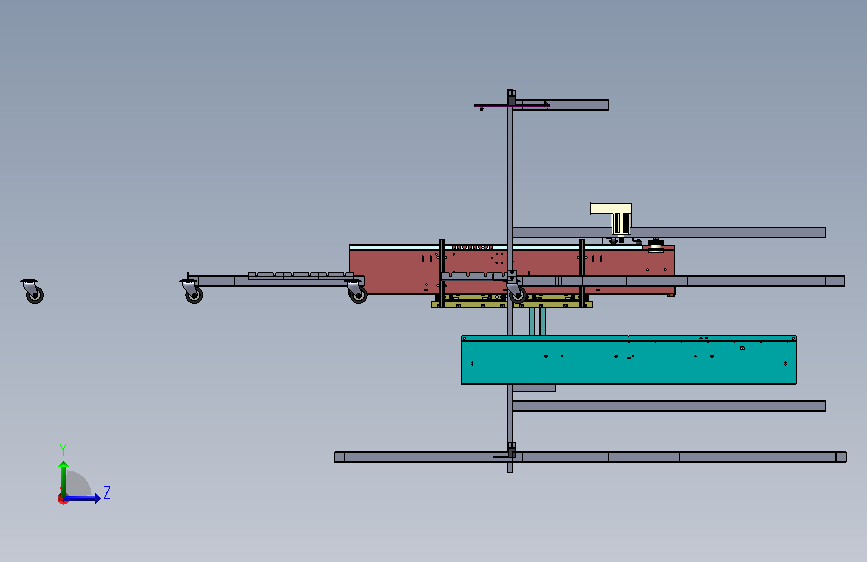Select the teal vertical connector above the teal panel
This screenshot has height=562, width=867.
point(537,321)
